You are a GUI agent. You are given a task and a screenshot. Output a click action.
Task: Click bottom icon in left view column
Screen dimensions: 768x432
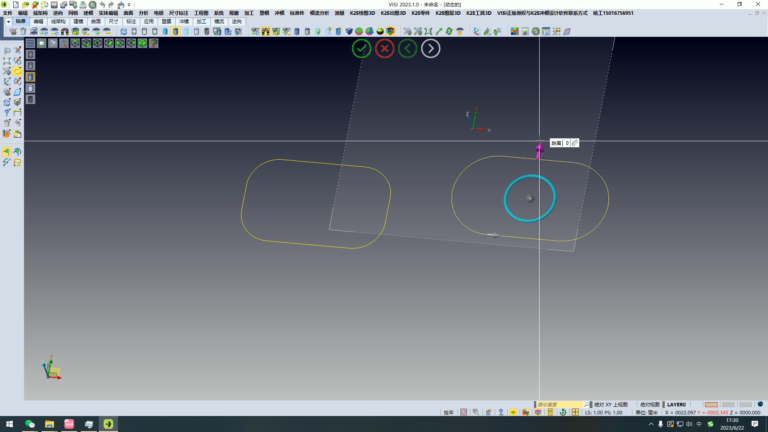point(30,99)
